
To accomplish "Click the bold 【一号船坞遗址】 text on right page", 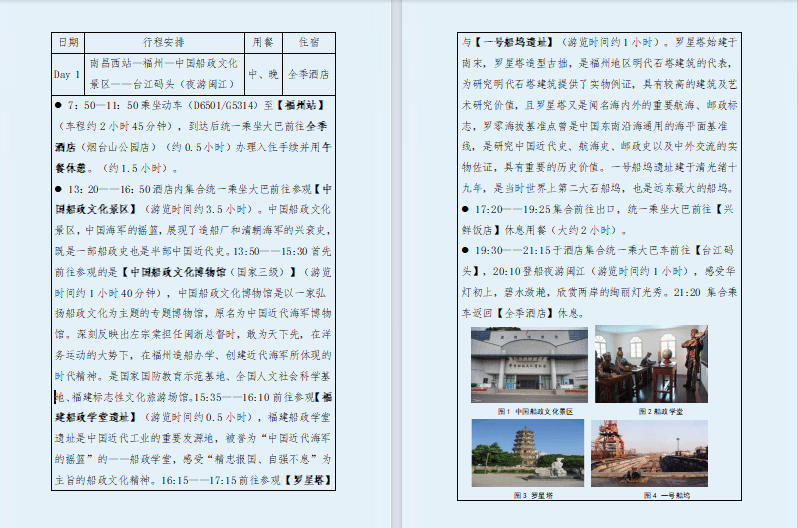I will click(510, 42).
